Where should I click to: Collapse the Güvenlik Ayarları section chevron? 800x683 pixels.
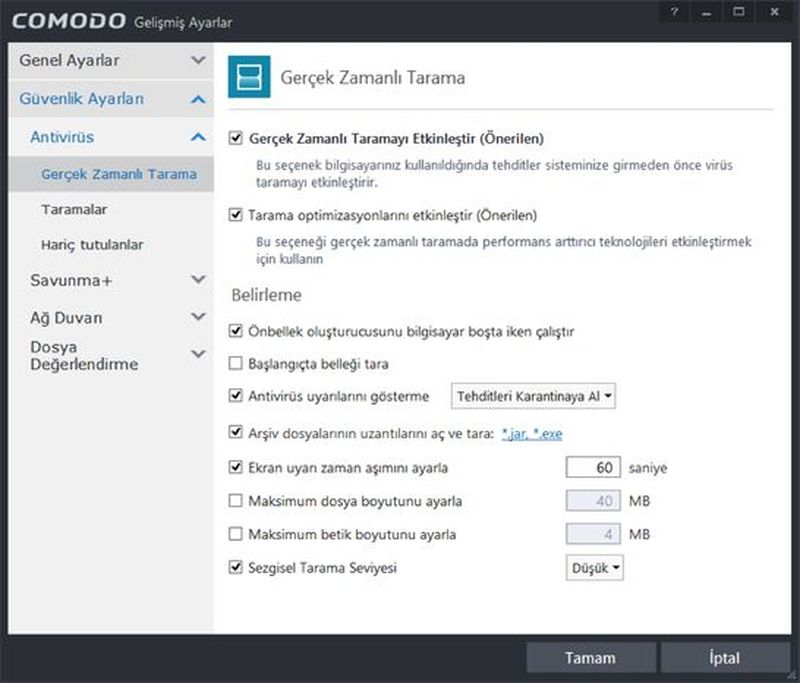198,99
